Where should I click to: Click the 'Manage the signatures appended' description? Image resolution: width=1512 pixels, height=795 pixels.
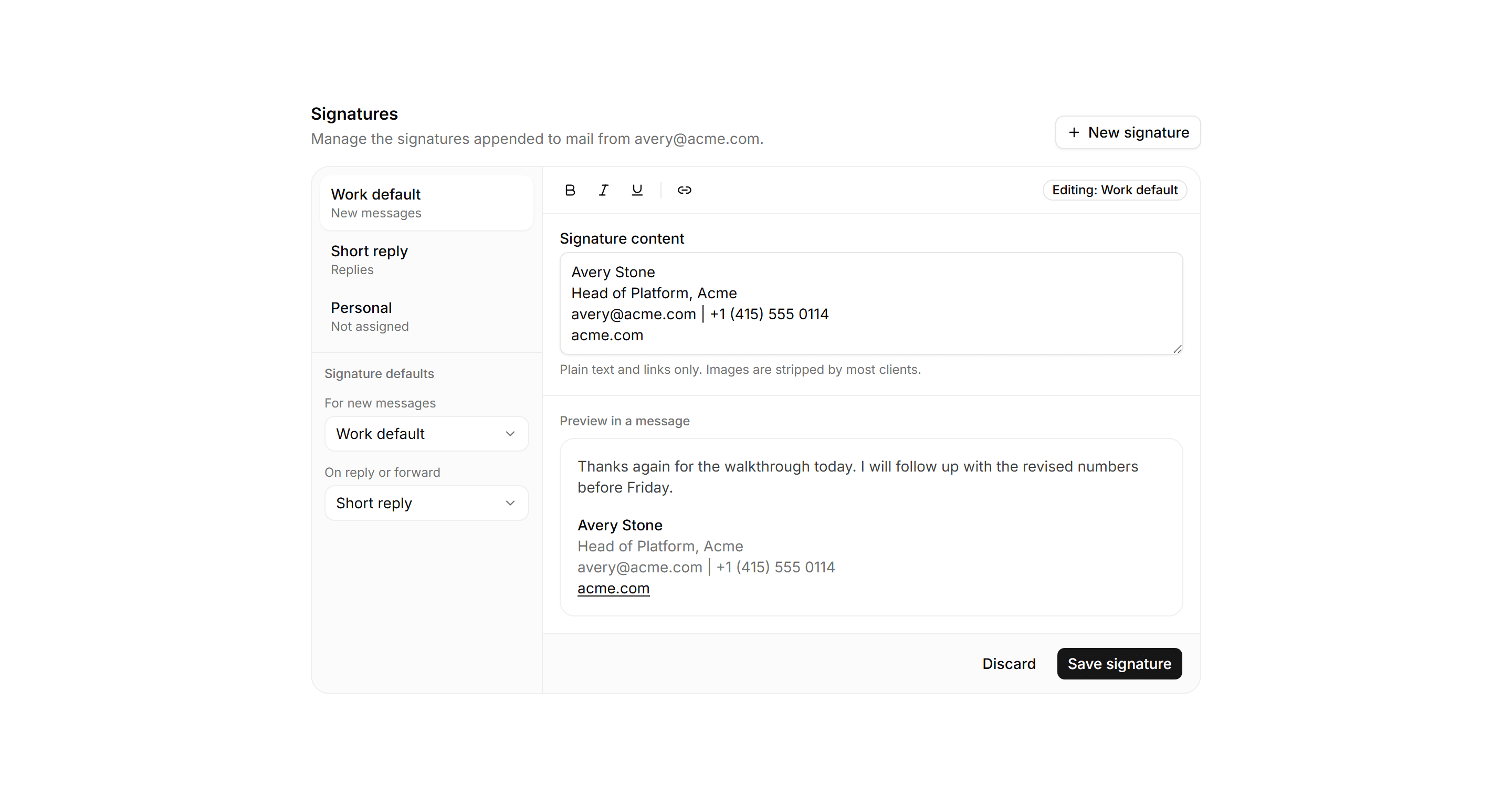coord(537,139)
